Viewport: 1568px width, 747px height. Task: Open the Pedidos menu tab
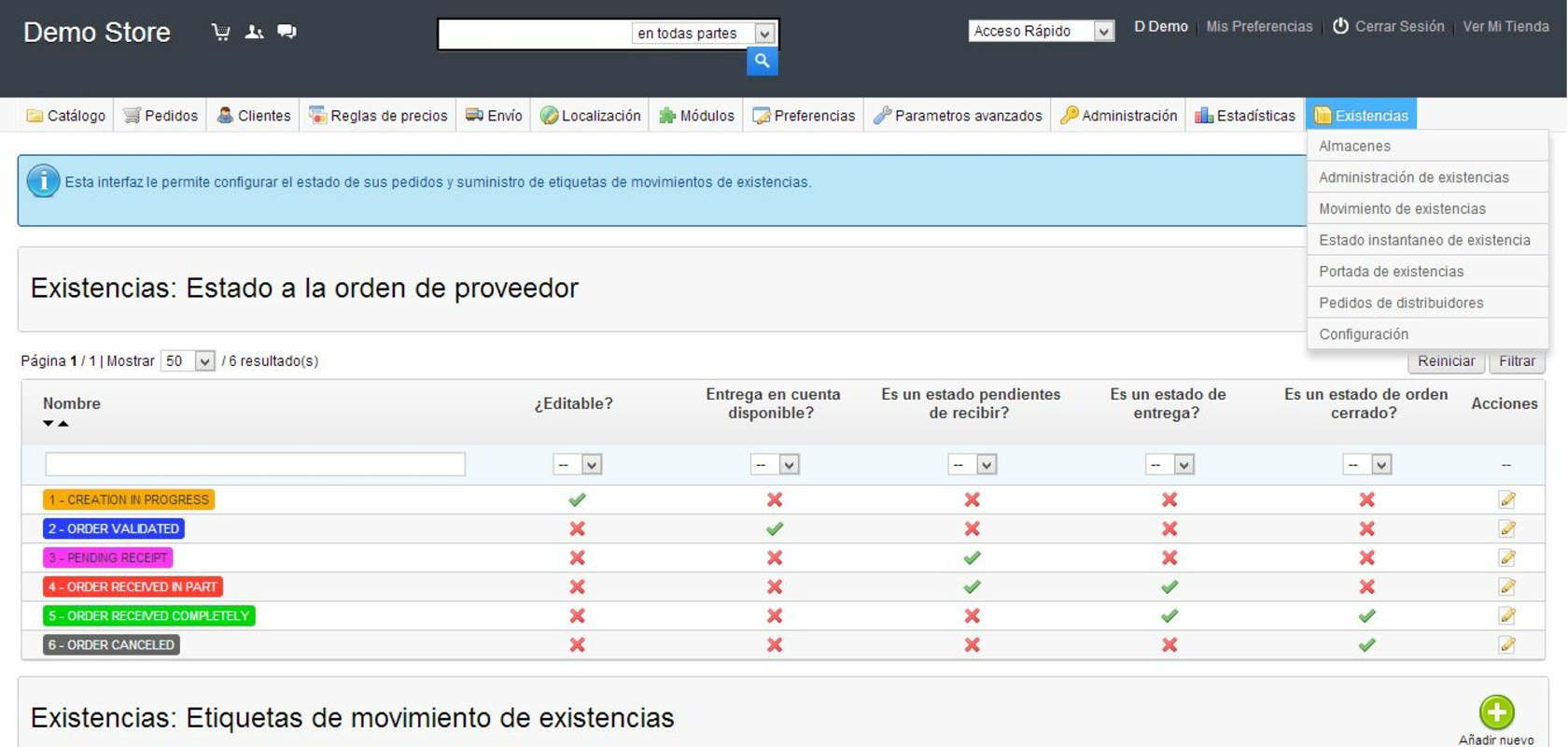(161, 116)
